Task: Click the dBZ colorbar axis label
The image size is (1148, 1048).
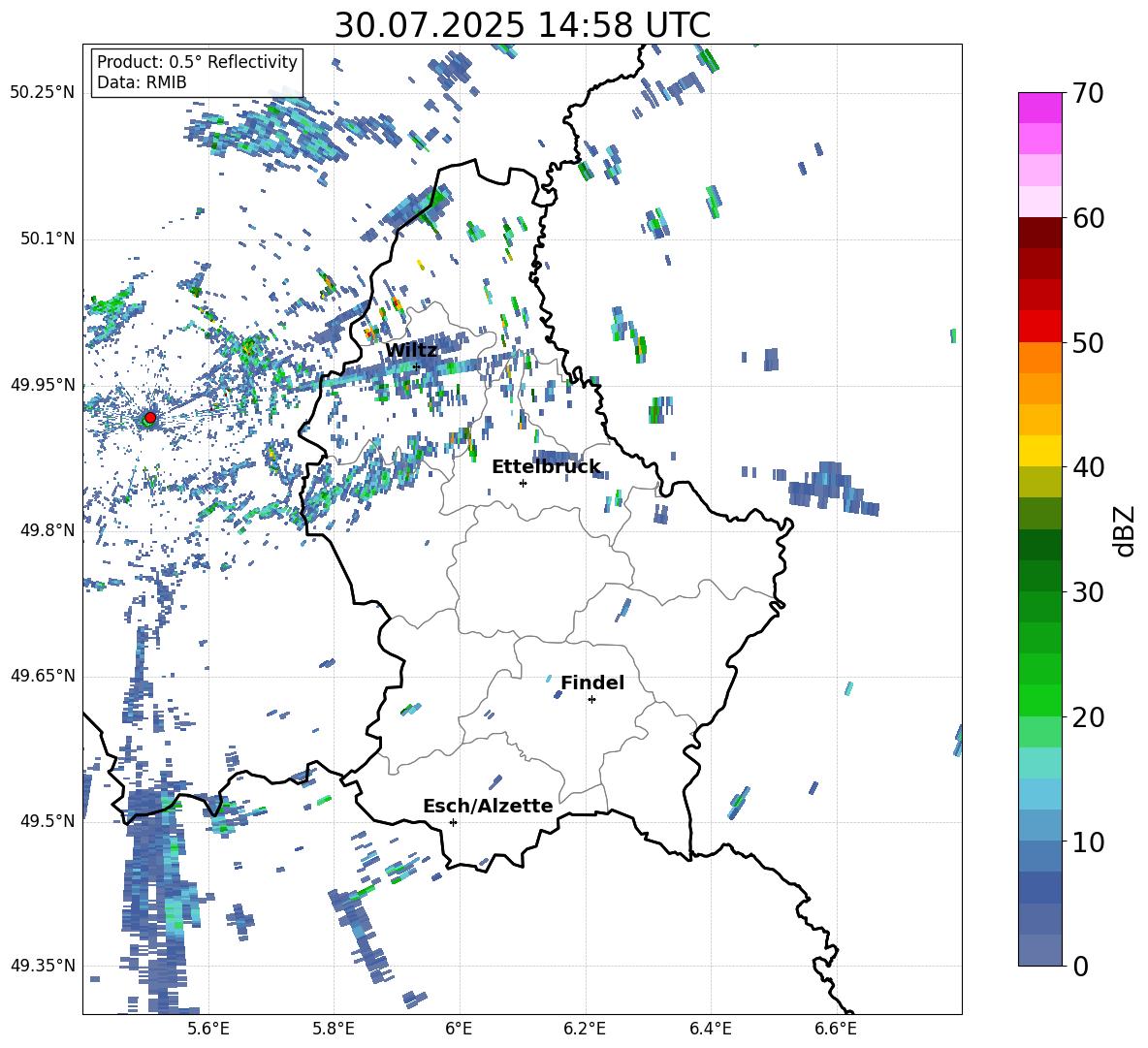Action: tap(1125, 530)
